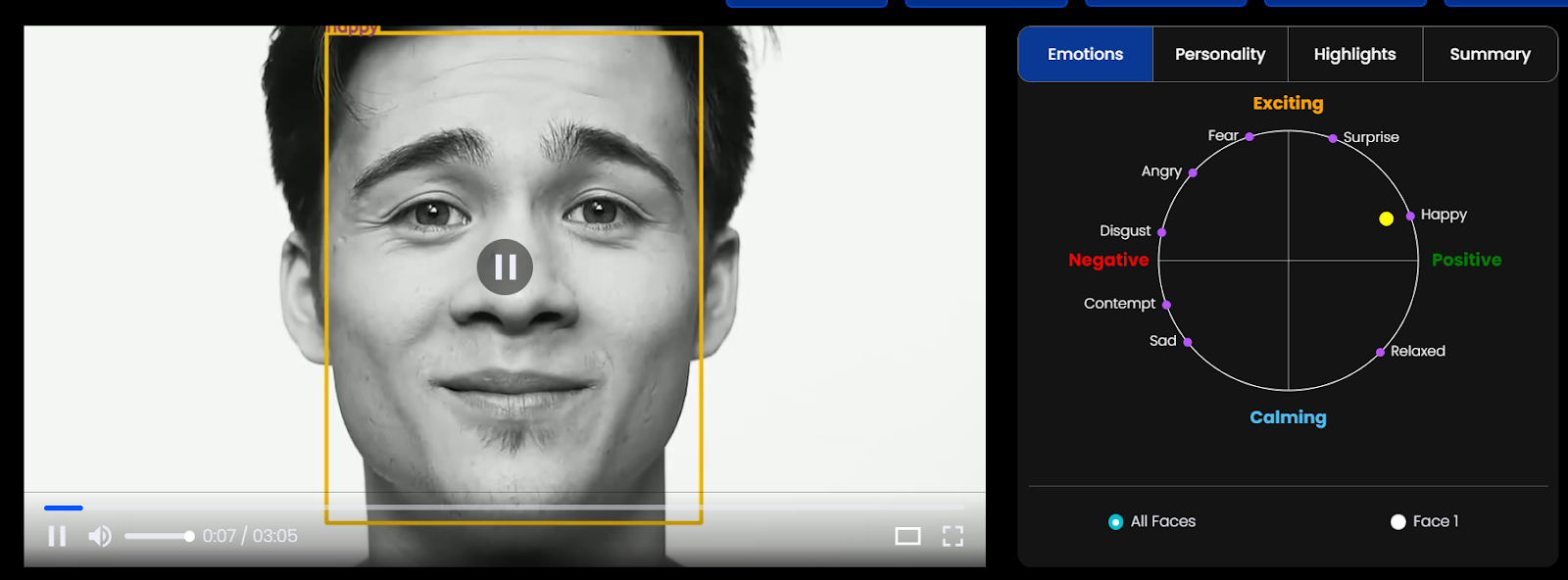Click the Fear point on emotion wheel
Viewport: 1568px width, 580px height.
[x=1249, y=136]
